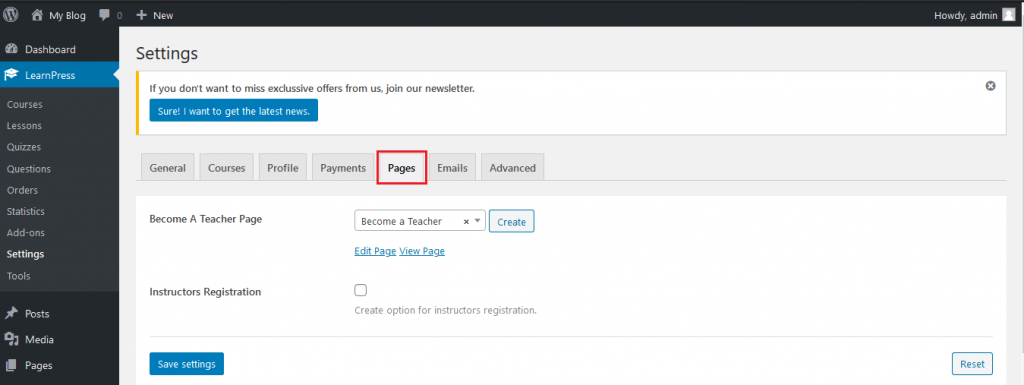Enable the Instructors Registration checkbox

(360, 290)
